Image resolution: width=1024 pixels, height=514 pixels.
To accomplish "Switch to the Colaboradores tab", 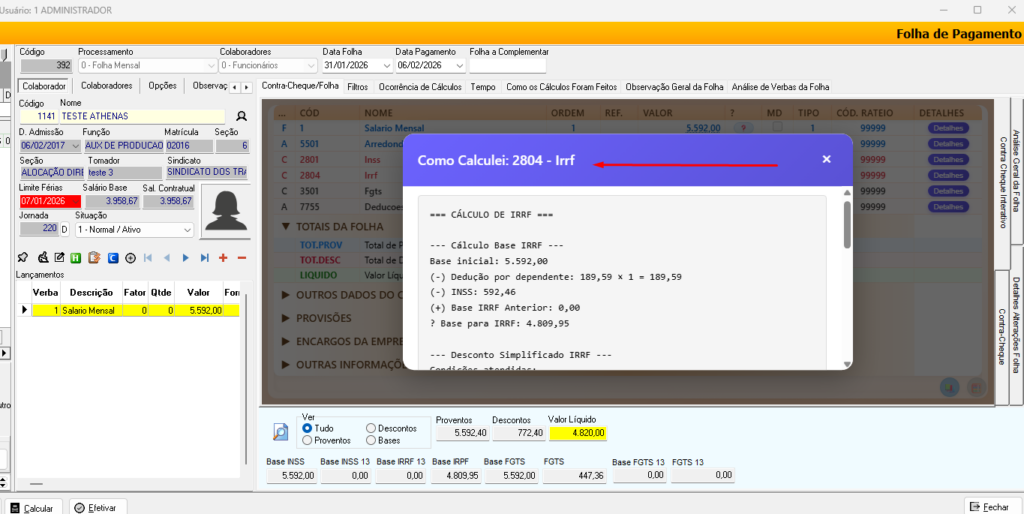I will [106, 86].
